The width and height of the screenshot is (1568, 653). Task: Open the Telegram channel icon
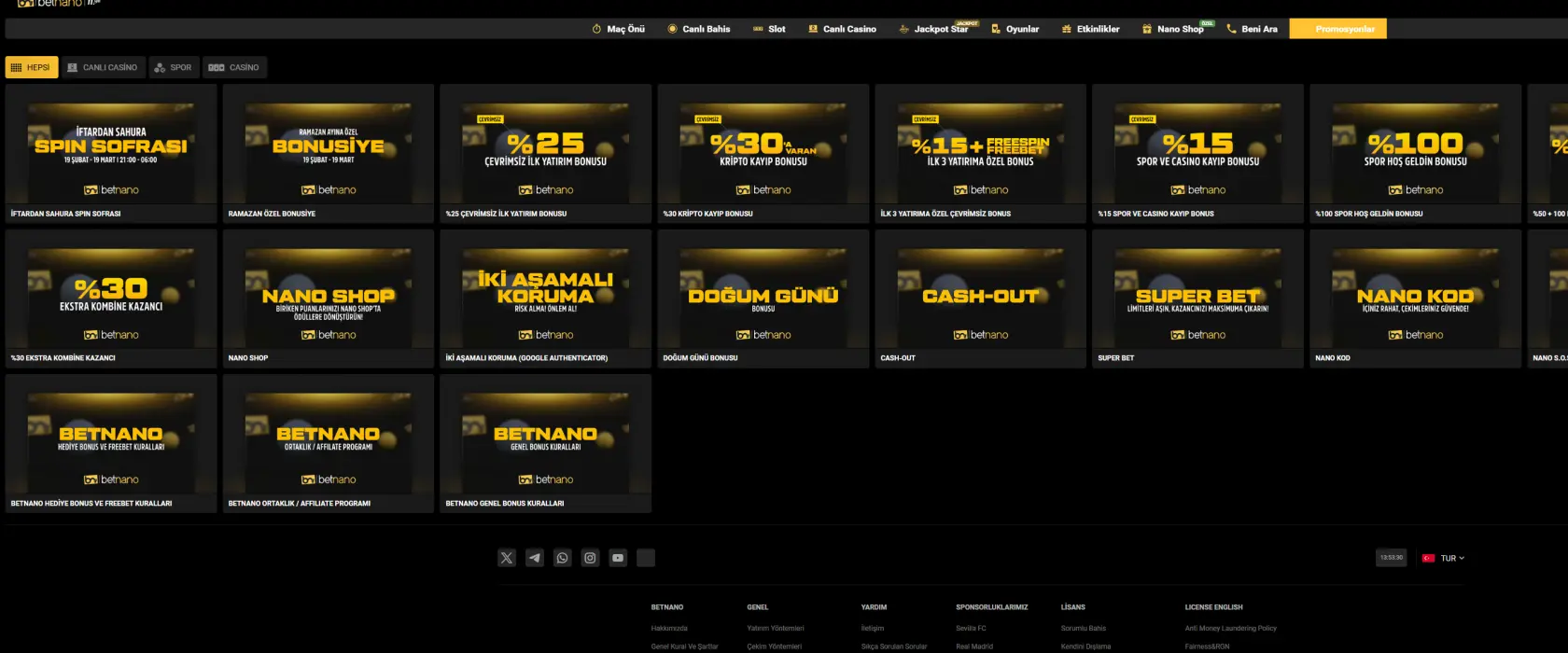(x=535, y=558)
